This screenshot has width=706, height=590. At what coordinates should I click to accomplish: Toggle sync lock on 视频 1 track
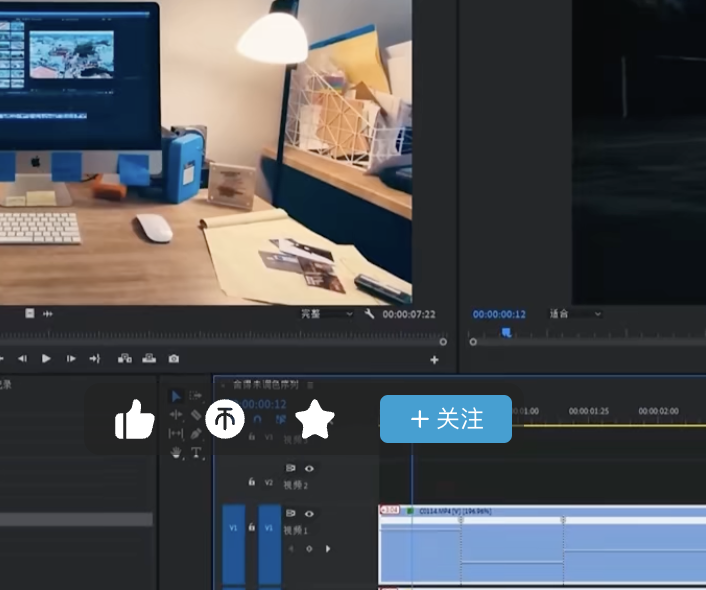[x=291, y=513]
